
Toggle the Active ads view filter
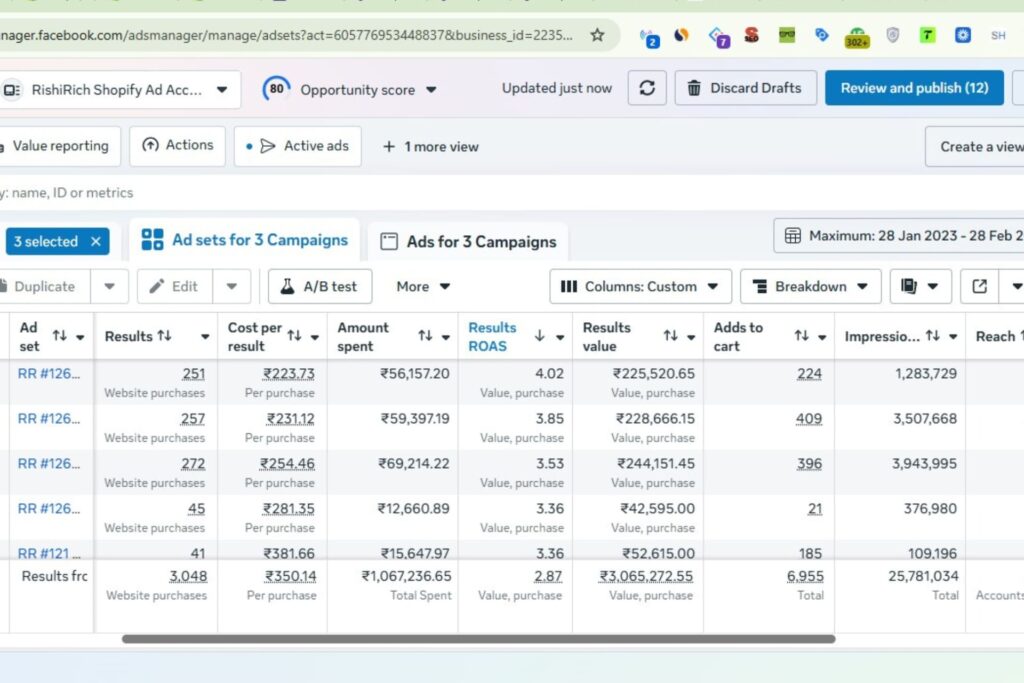298,146
